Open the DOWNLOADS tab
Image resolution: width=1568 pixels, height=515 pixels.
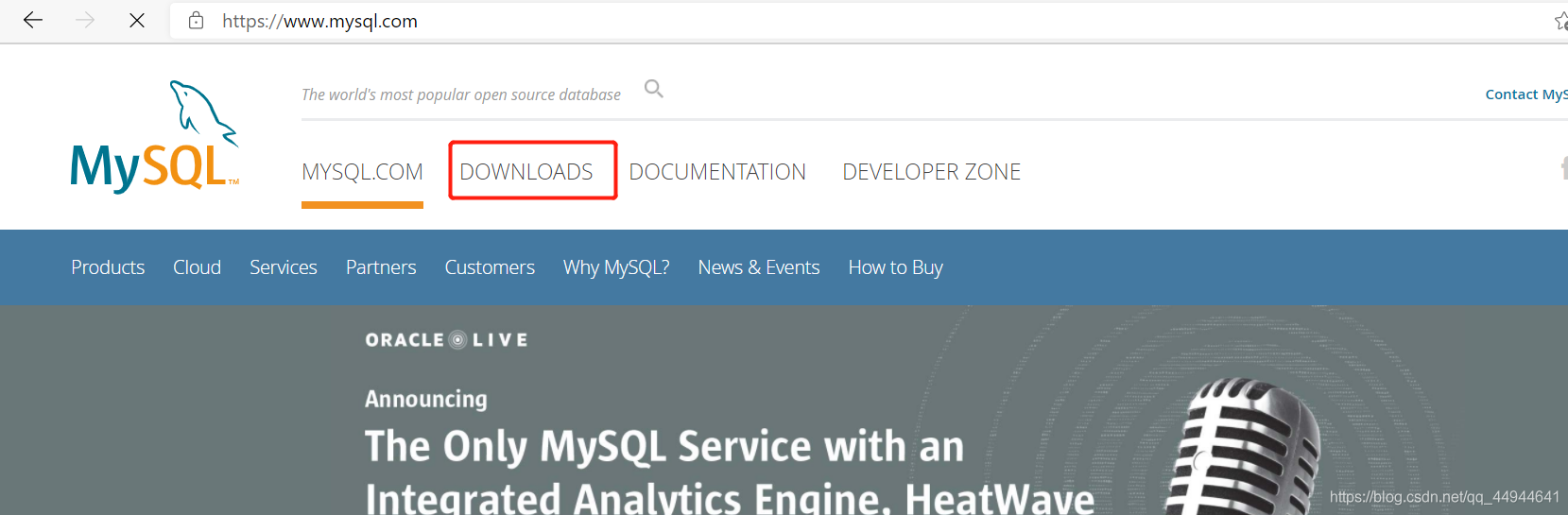526,172
